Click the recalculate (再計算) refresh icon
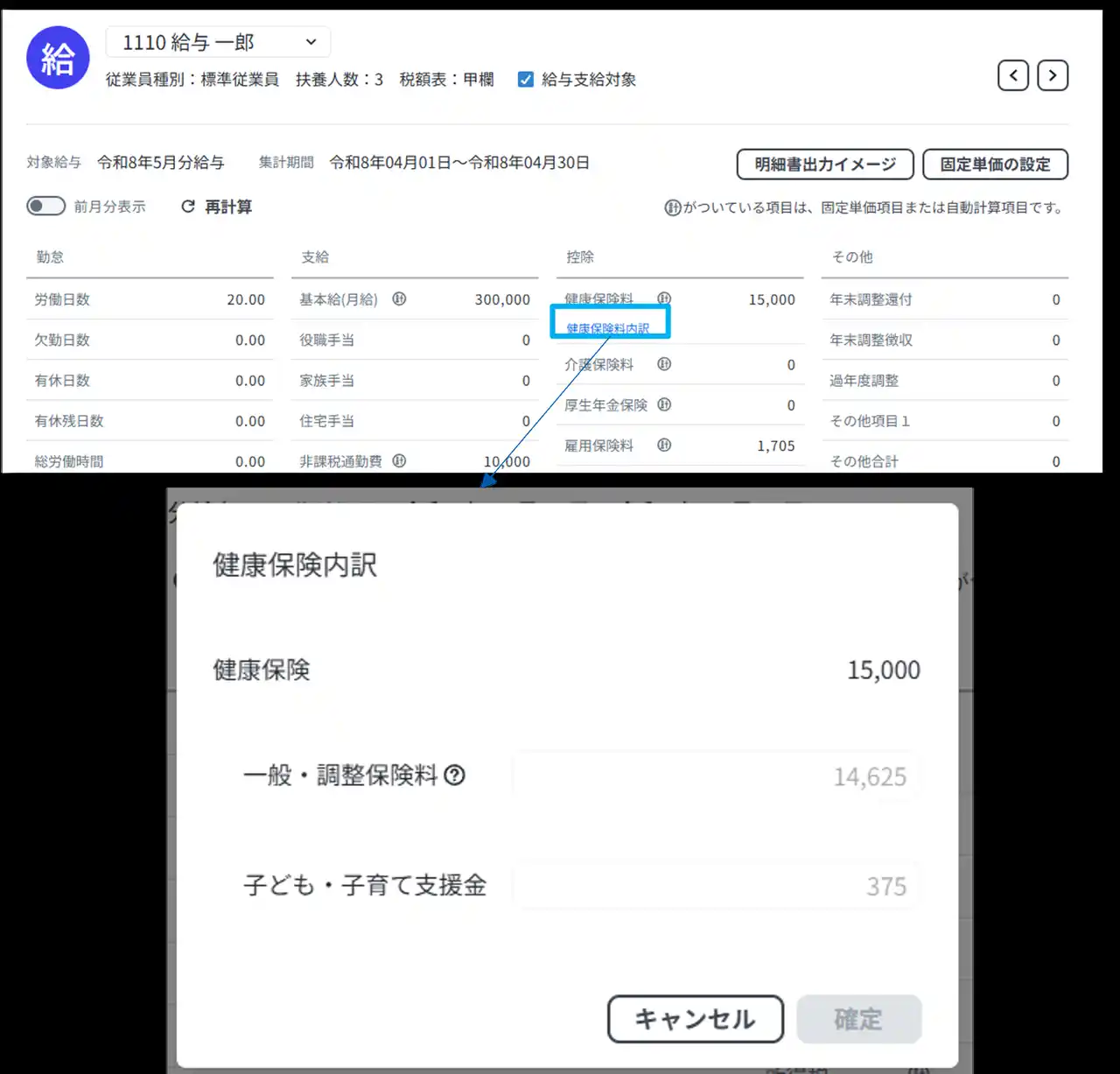The height and width of the screenshot is (1074, 1120). coord(188,207)
